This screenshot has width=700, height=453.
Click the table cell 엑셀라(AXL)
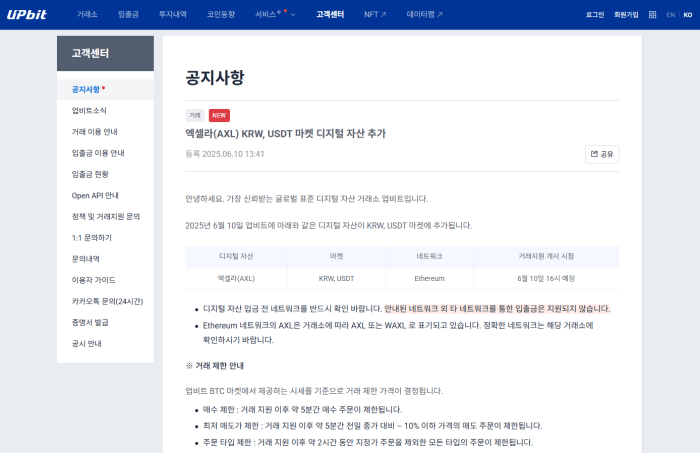[x=236, y=278]
